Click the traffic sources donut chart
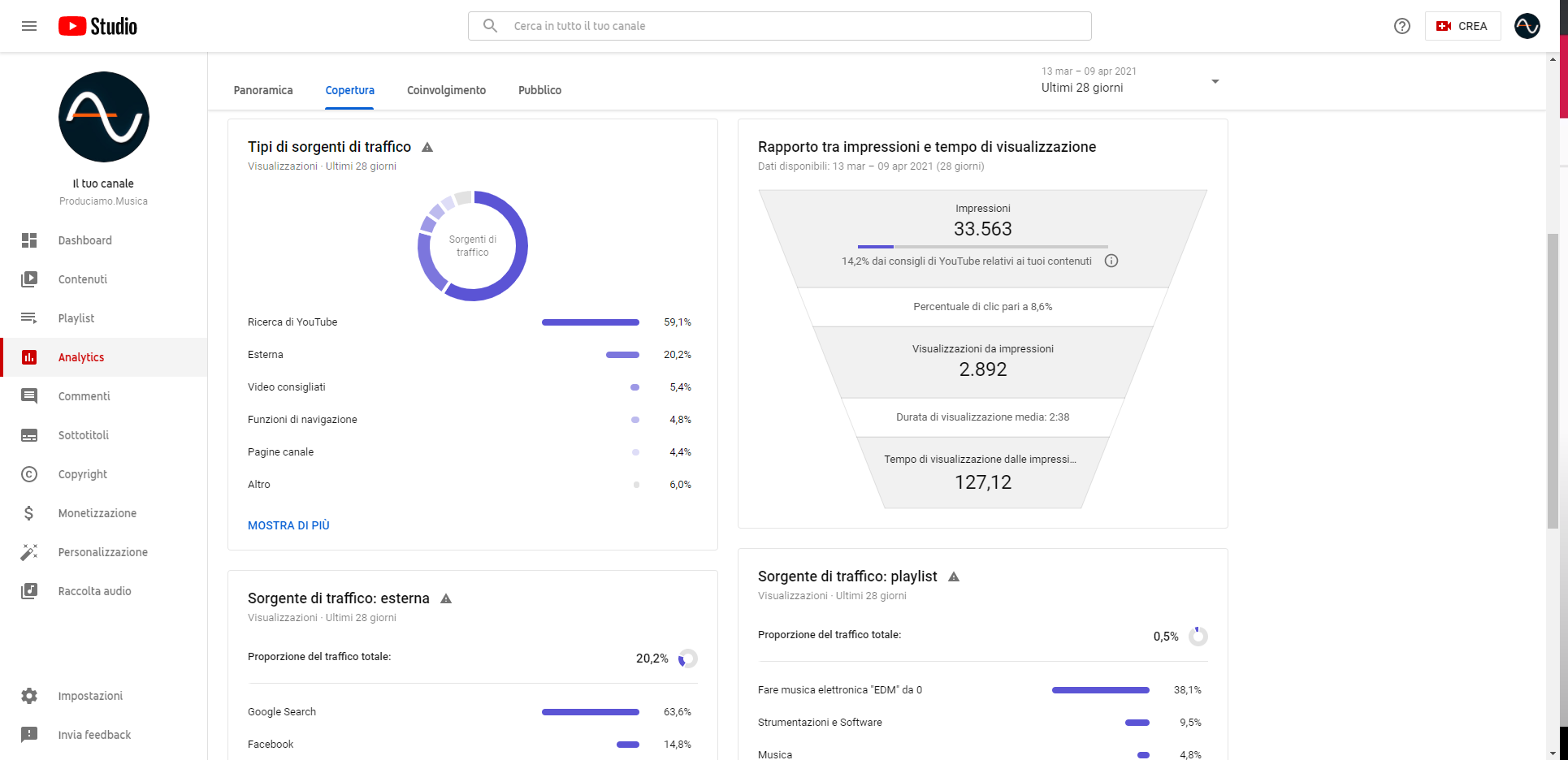1568x760 pixels. tap(473, 246)
